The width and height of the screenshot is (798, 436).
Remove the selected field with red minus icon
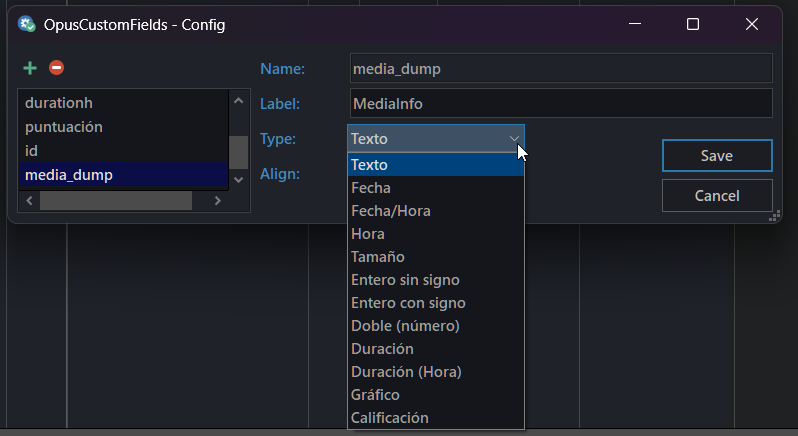pyautogui.click(x=56, y=68)
